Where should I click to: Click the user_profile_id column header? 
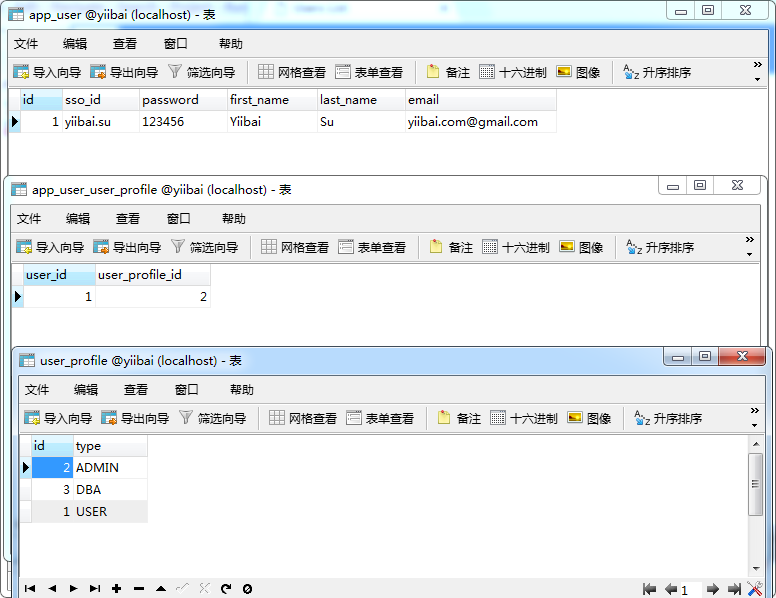tap(153, 275)
